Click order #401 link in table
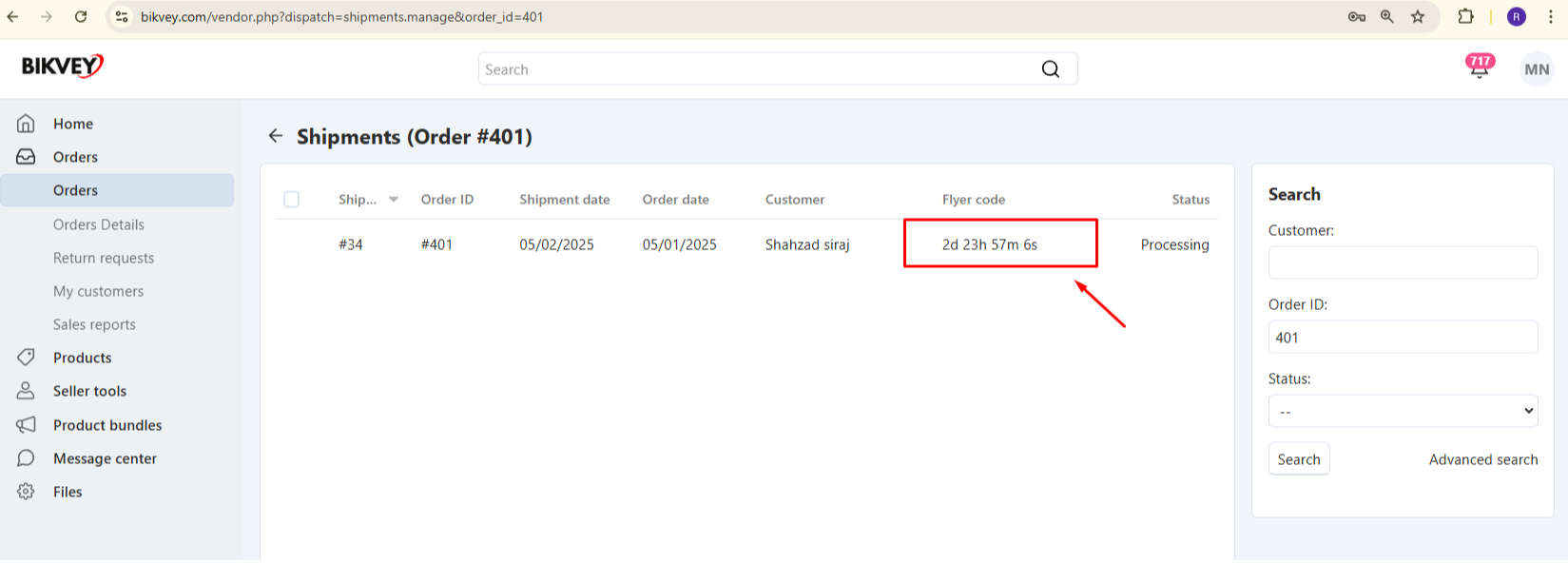 pos(436,244)
